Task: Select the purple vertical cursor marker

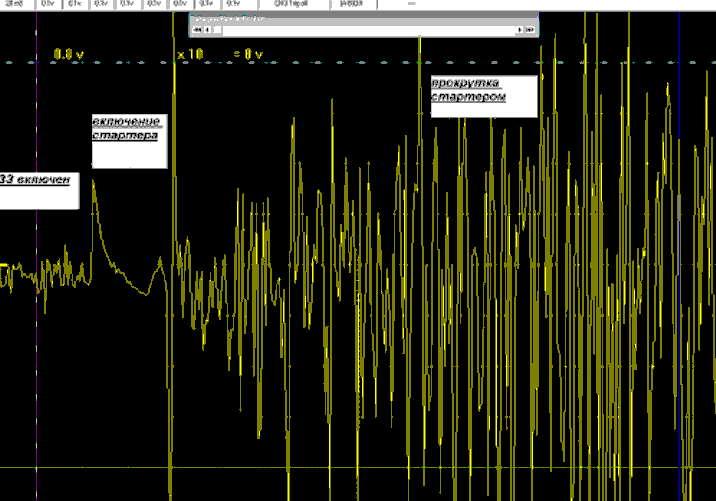Action: tap(37, 256)
